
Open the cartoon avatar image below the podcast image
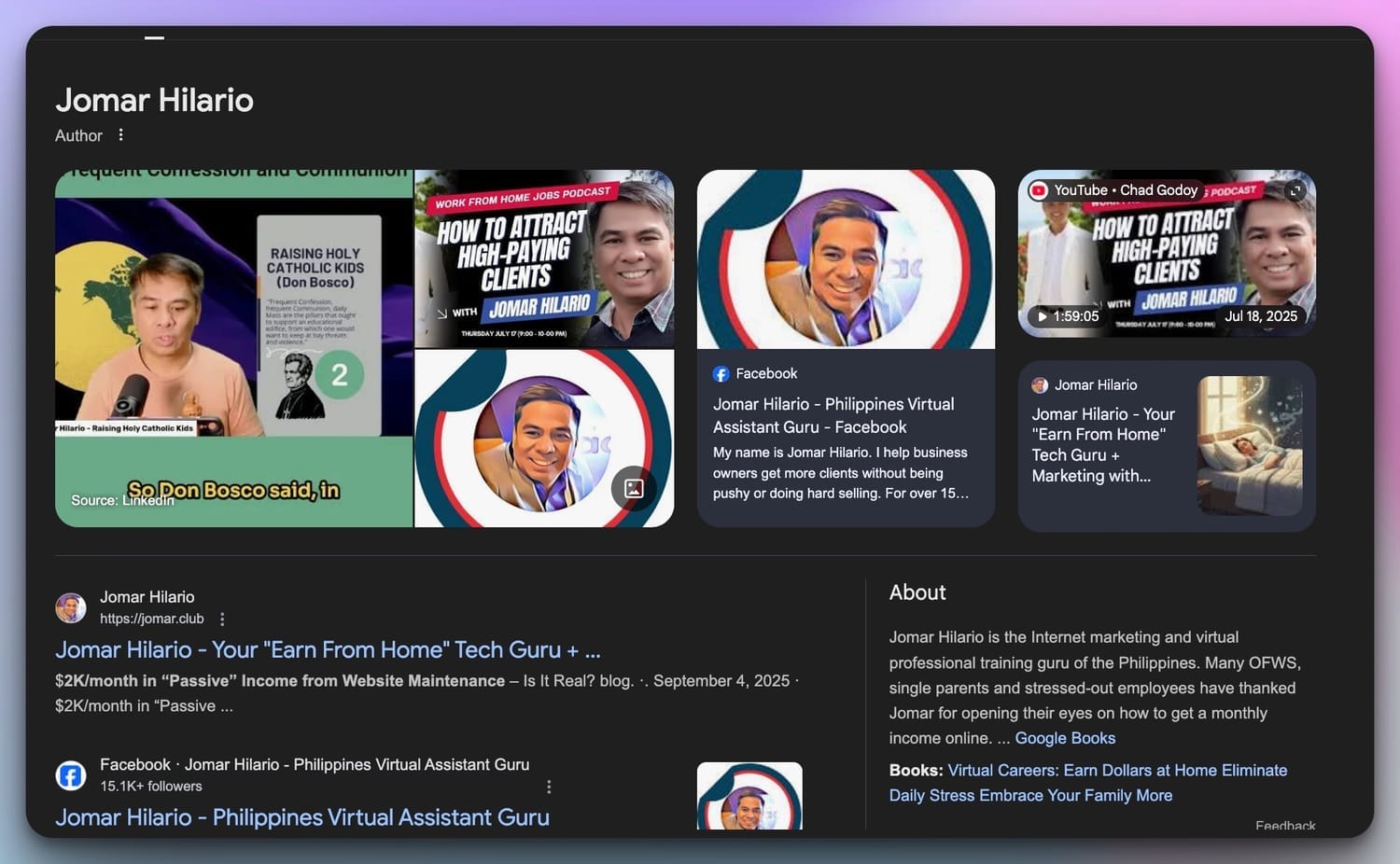544,439
